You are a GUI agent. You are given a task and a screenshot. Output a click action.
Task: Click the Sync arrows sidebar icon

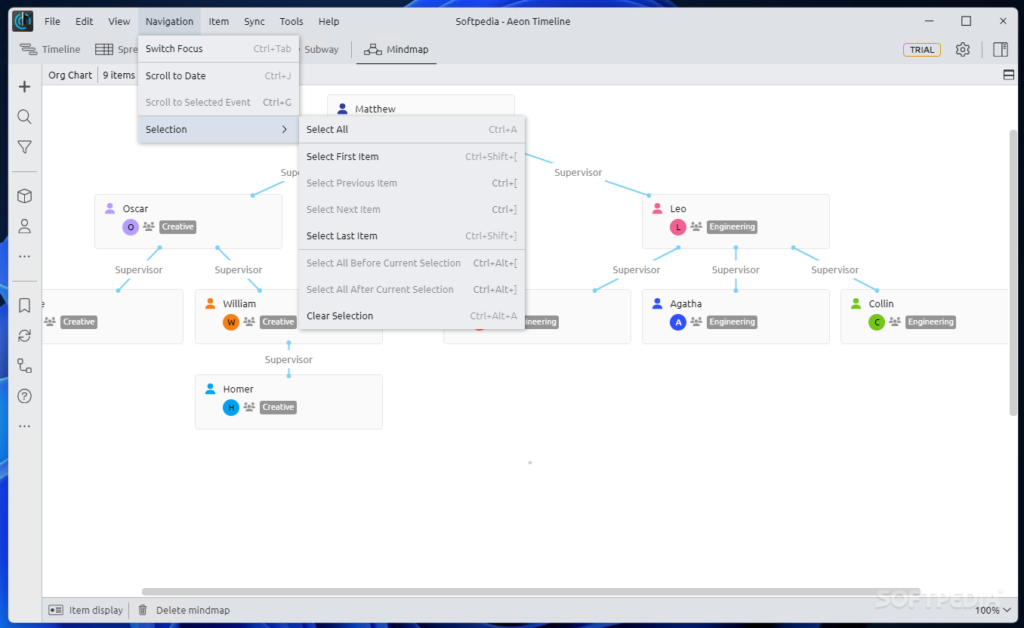[24, 336]
